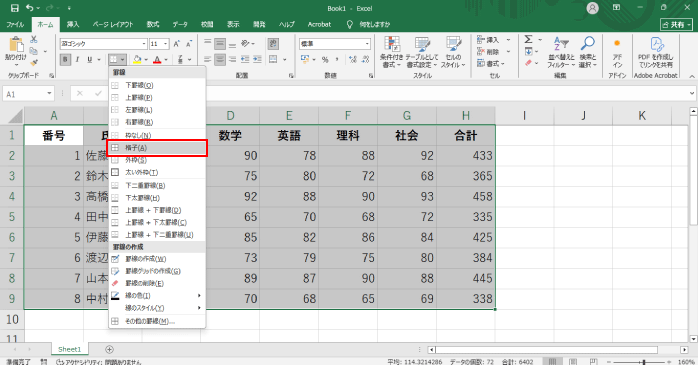Toggle Bold formatting

(x=65, y=59)
